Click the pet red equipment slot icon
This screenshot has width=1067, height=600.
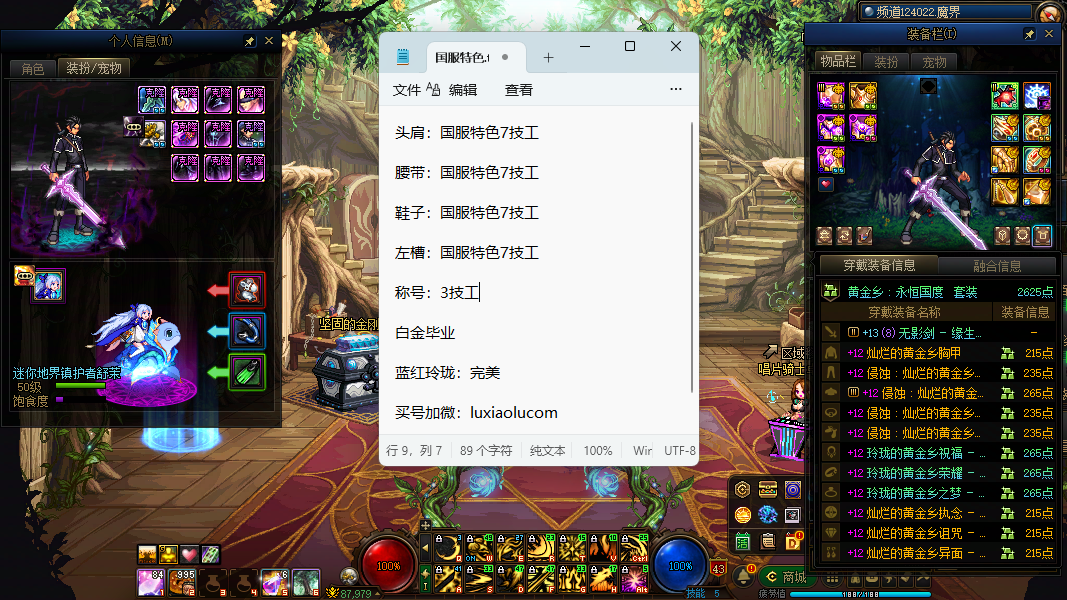247,290
